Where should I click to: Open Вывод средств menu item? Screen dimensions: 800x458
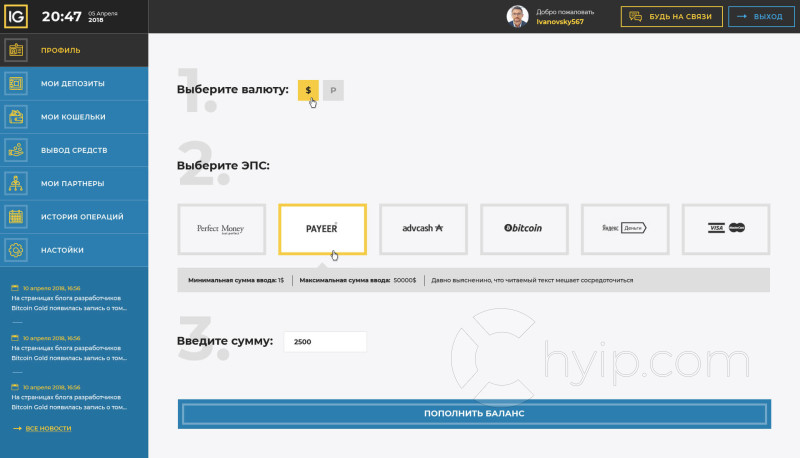pos(74,150)
